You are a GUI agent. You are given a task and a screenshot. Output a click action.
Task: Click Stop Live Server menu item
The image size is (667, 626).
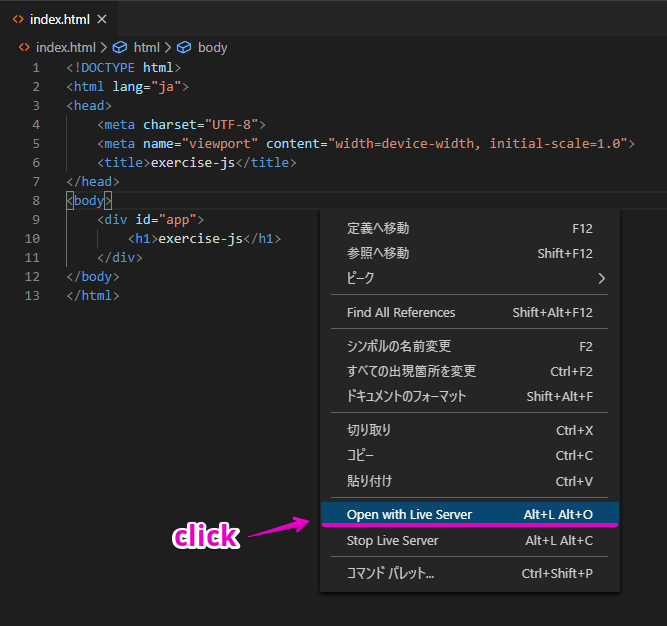click(x=392, y=540)
